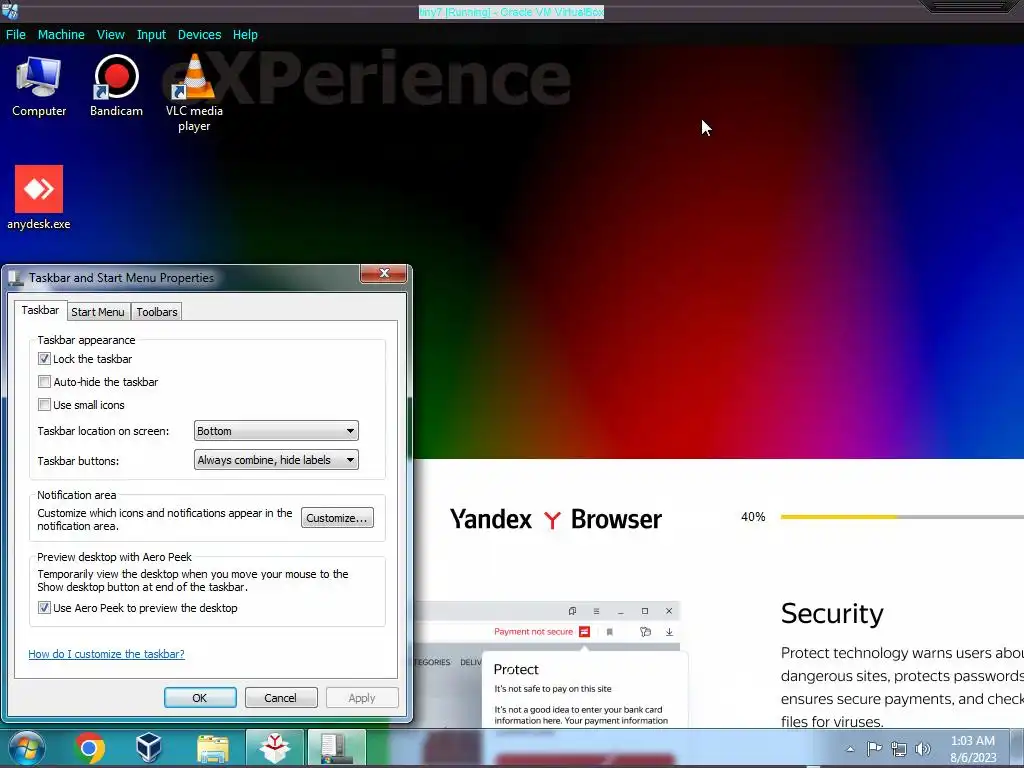Open VirtualBox Help menu
Image resolution: width=1024 pixels, height=768 pixels.
click(245, 35)
